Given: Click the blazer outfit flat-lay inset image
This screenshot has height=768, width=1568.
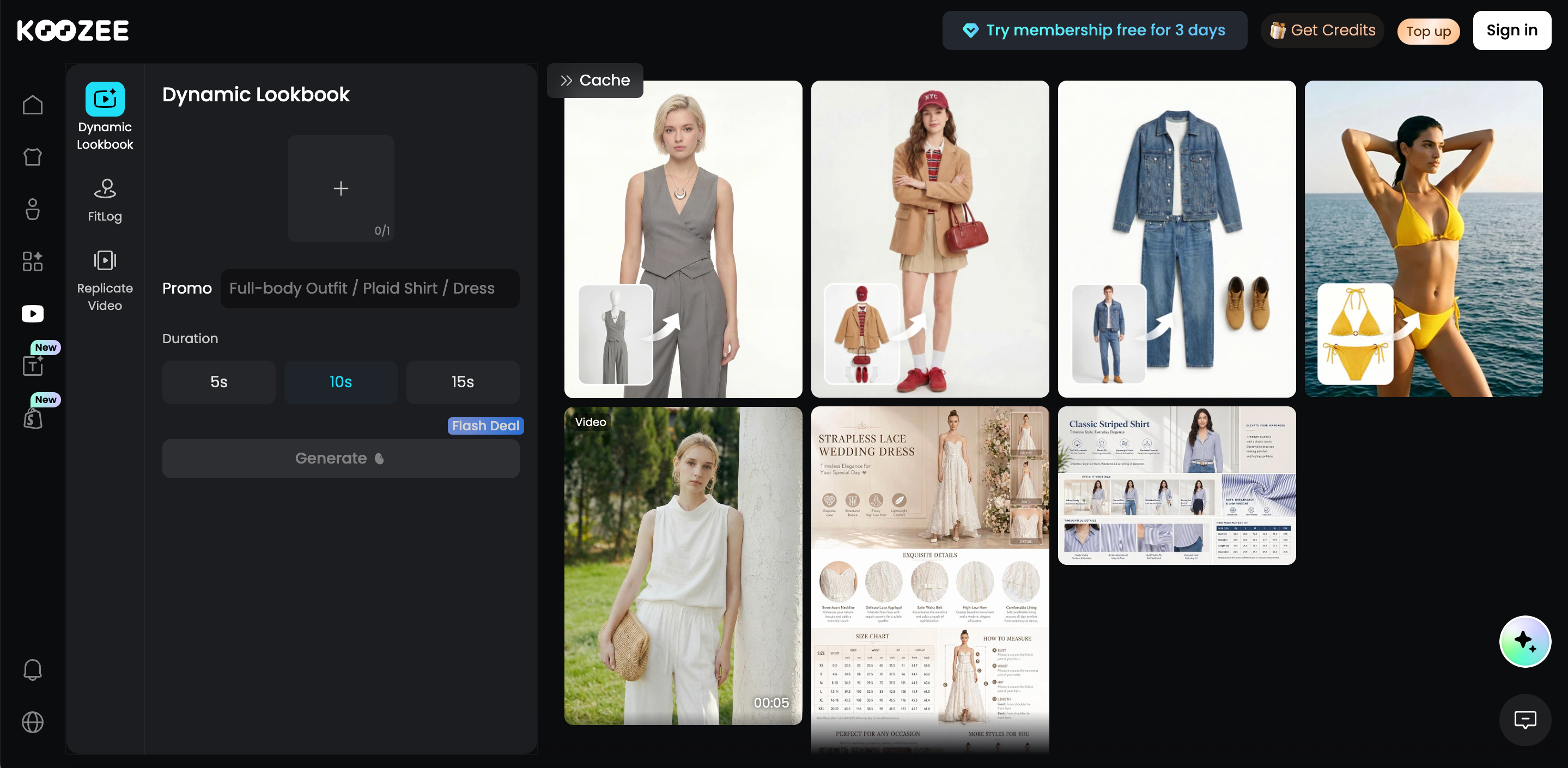Looking at the screenshot, I should click(x=862, y=334).
